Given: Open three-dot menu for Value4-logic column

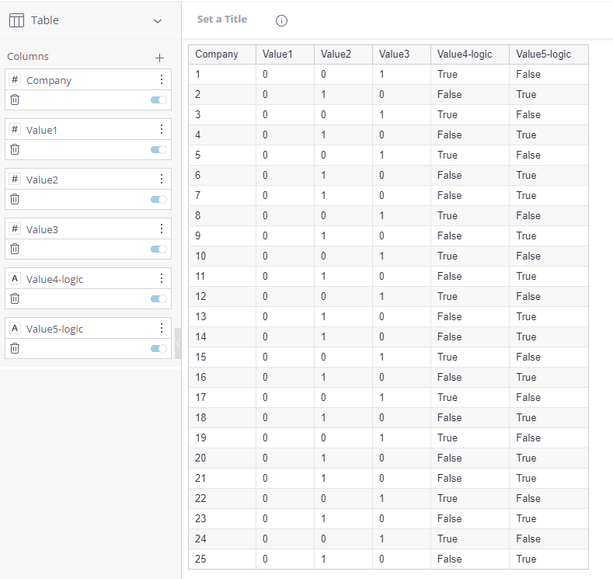Looking at the screenshot, I should pos(161,279).
